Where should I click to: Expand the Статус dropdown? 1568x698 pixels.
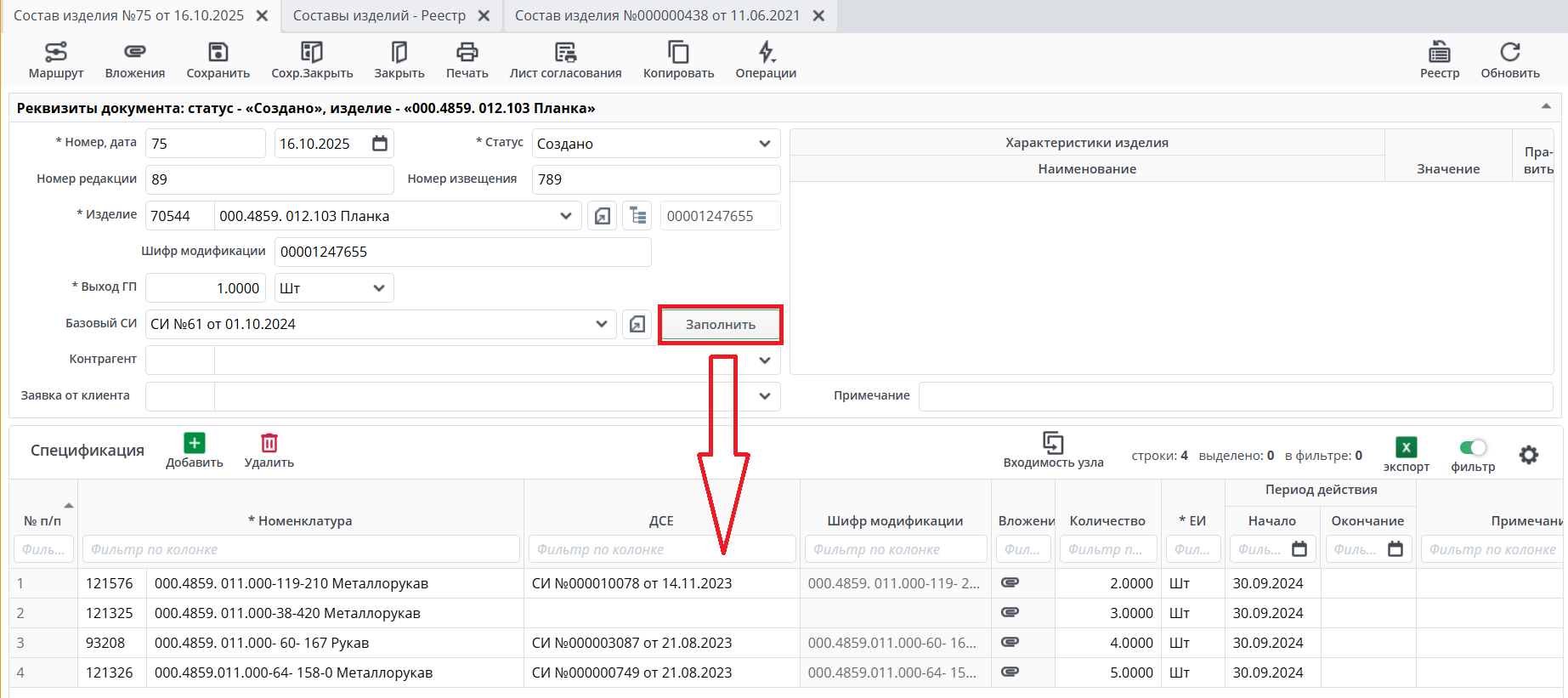coord(764,144)
